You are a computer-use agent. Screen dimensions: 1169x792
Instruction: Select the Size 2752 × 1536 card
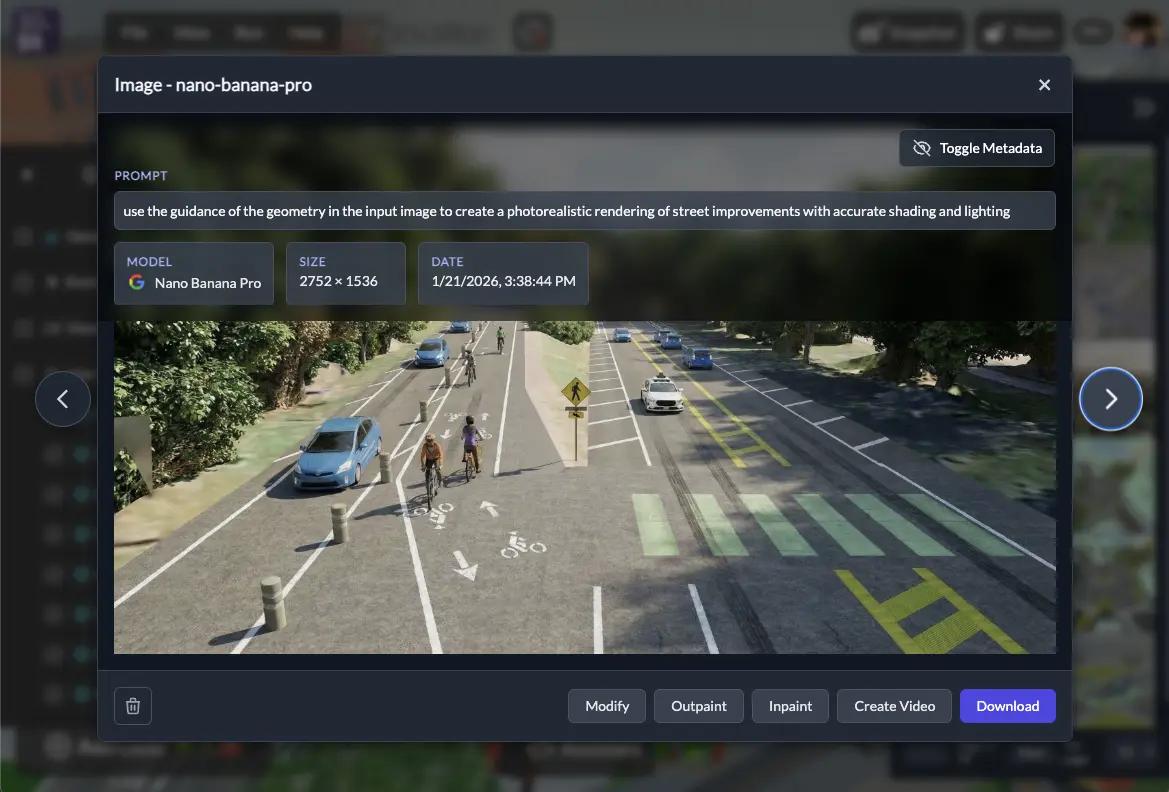[x=346, y=273]
